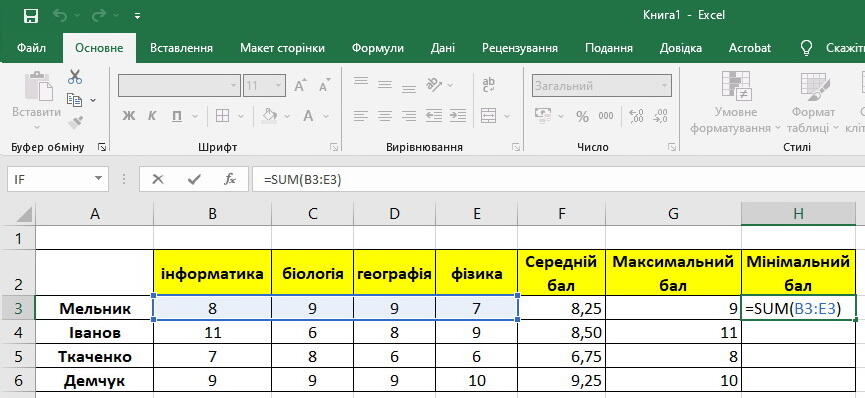Image resolution: width=865 pixels, height=398 pixels.
Task: Click the Вставити paste clipboard icon
Action: tap(39, 85)
